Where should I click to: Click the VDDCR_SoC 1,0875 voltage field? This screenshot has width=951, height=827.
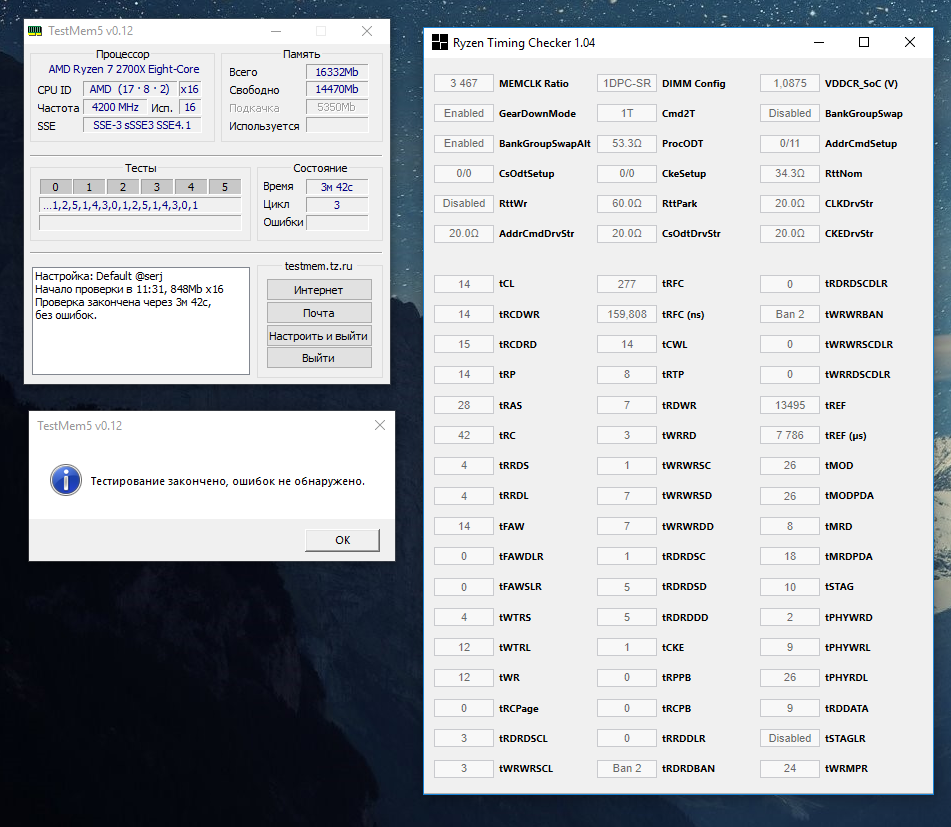pyautogui.click(x=790, y=83)
